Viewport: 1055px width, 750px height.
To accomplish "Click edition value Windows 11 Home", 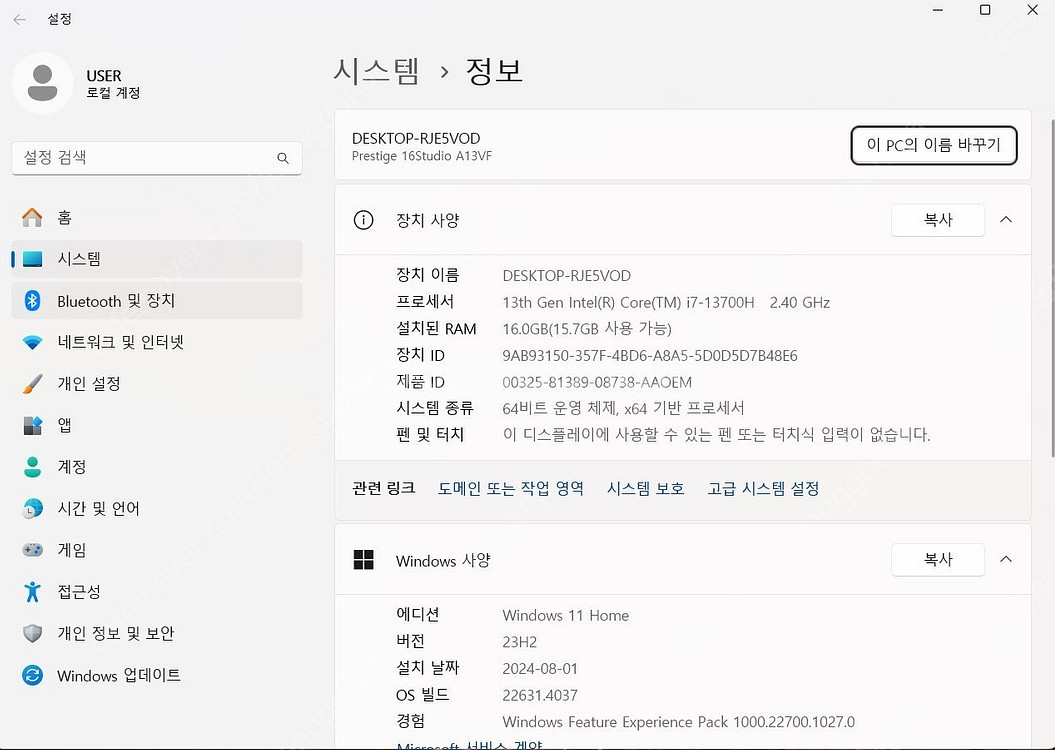I will (565, 615).
